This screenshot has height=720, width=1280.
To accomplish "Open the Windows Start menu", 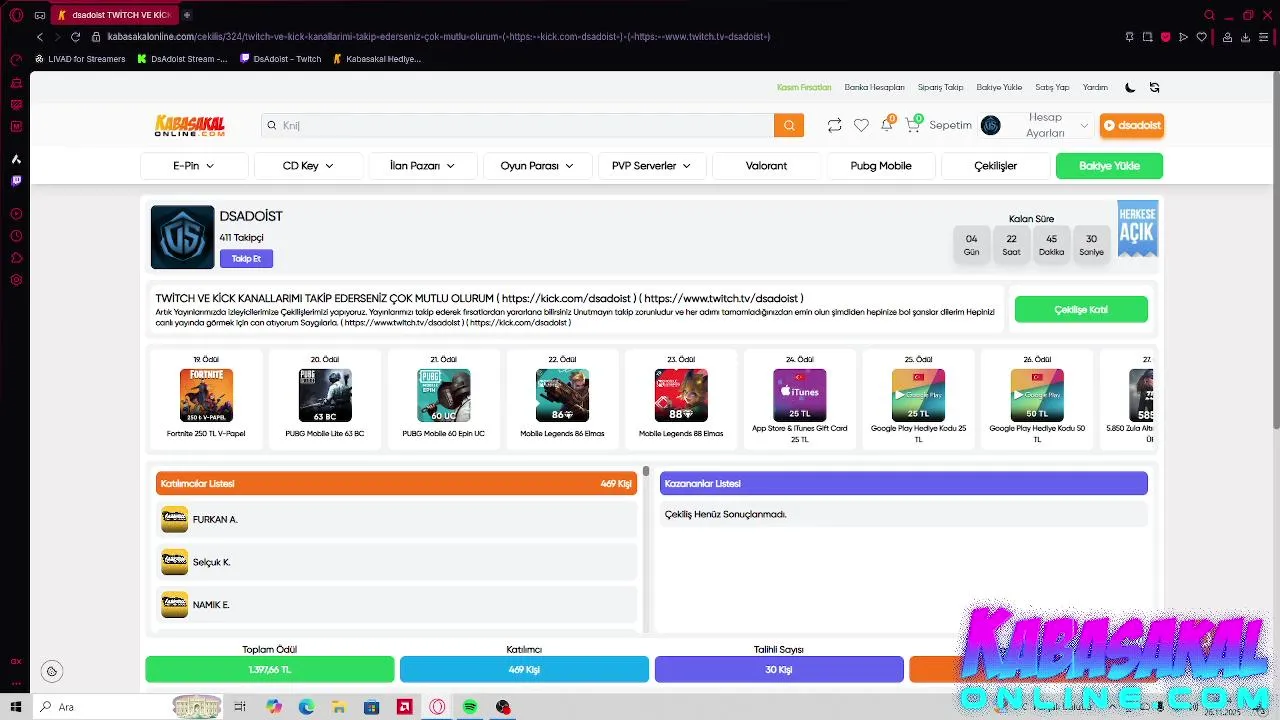I will coord(16,707).
